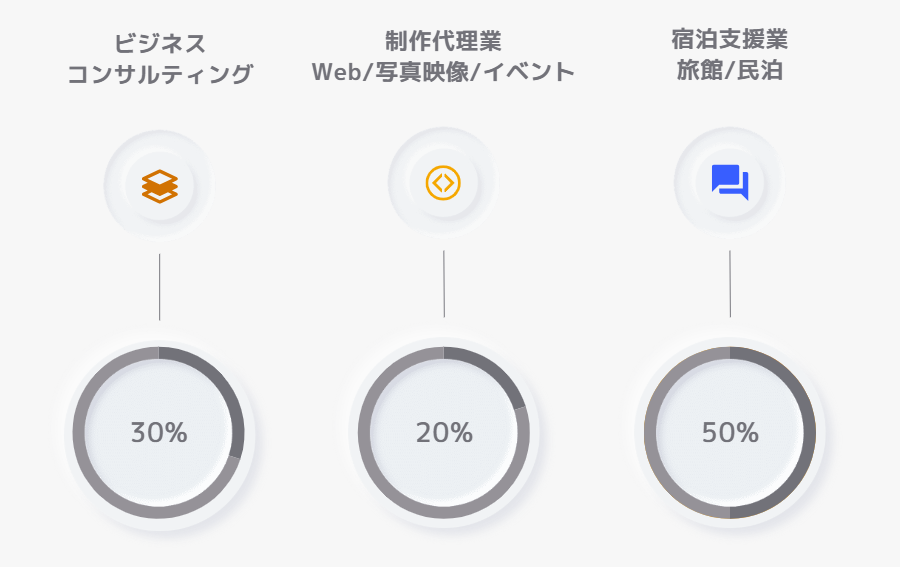Click the 50% percentage label
The image size is (900, 567).
tap(730, 433)
